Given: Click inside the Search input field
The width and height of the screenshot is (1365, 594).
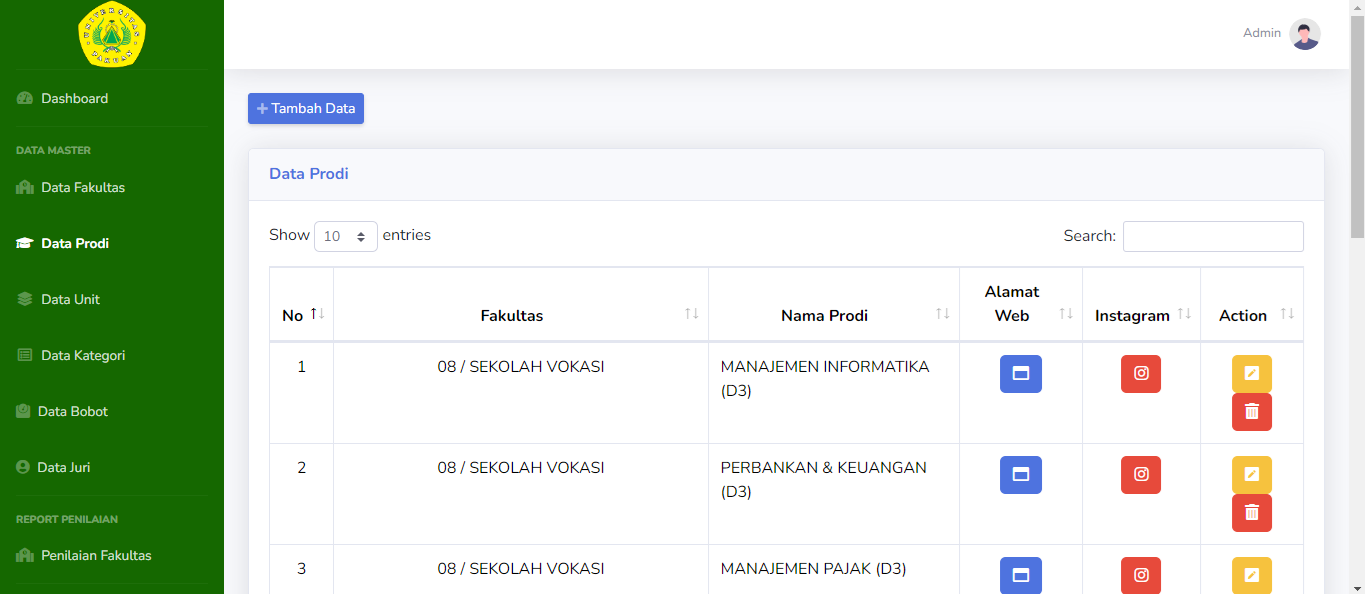Looking at the screenshot, I should 1212,236.
